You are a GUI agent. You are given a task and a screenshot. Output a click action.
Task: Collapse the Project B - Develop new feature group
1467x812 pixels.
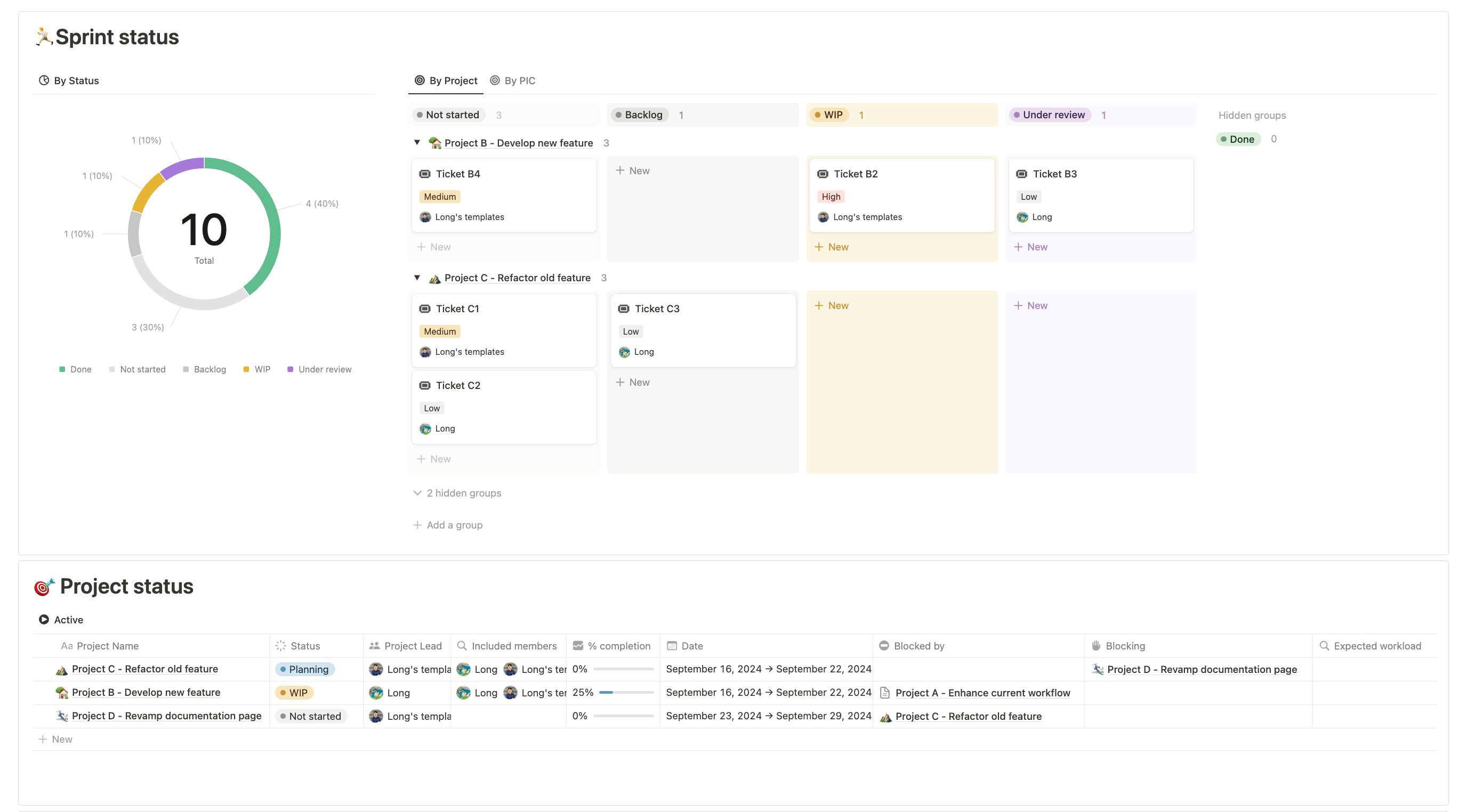tap(417, 143)
